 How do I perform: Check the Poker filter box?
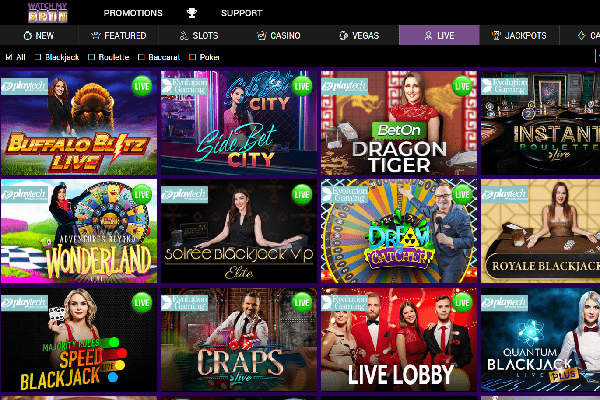[192, 57]
